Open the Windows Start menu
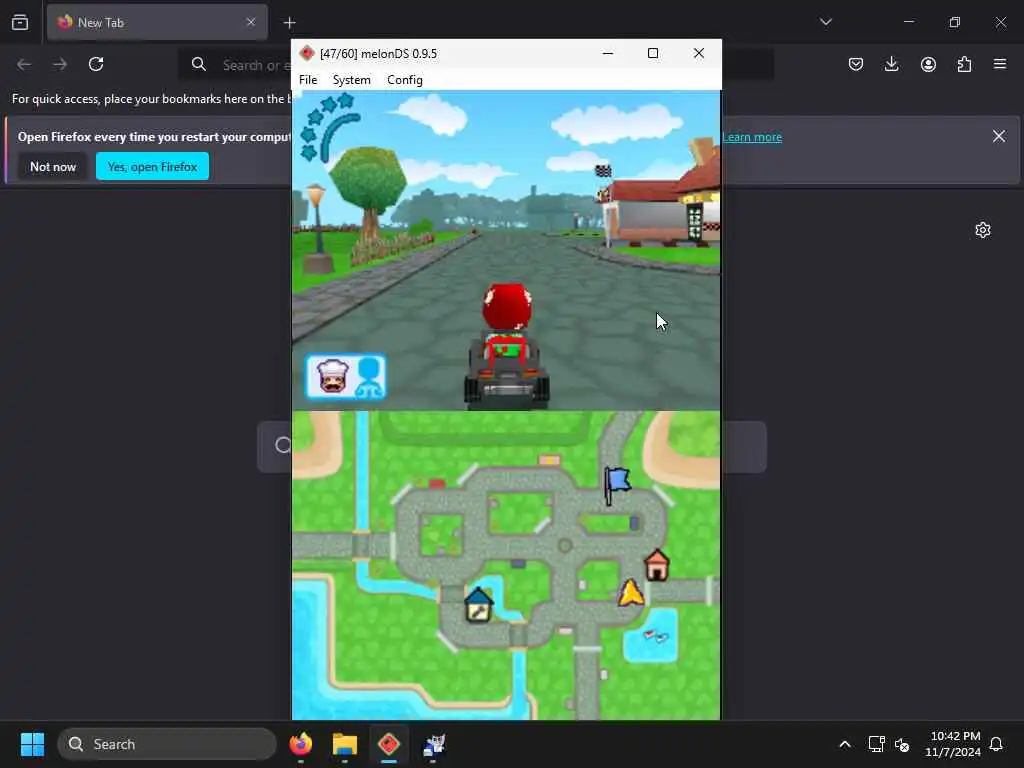Image resolution: width=1024 pixels, height=768 pixels. 32,744
